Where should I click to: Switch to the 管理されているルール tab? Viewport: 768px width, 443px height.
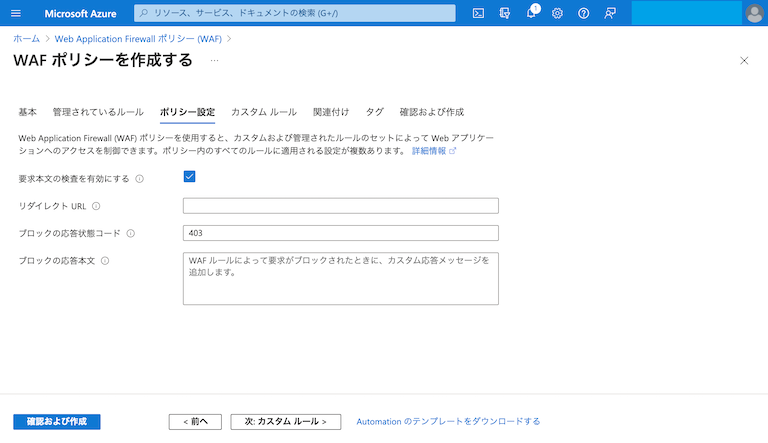pos(98,112)
